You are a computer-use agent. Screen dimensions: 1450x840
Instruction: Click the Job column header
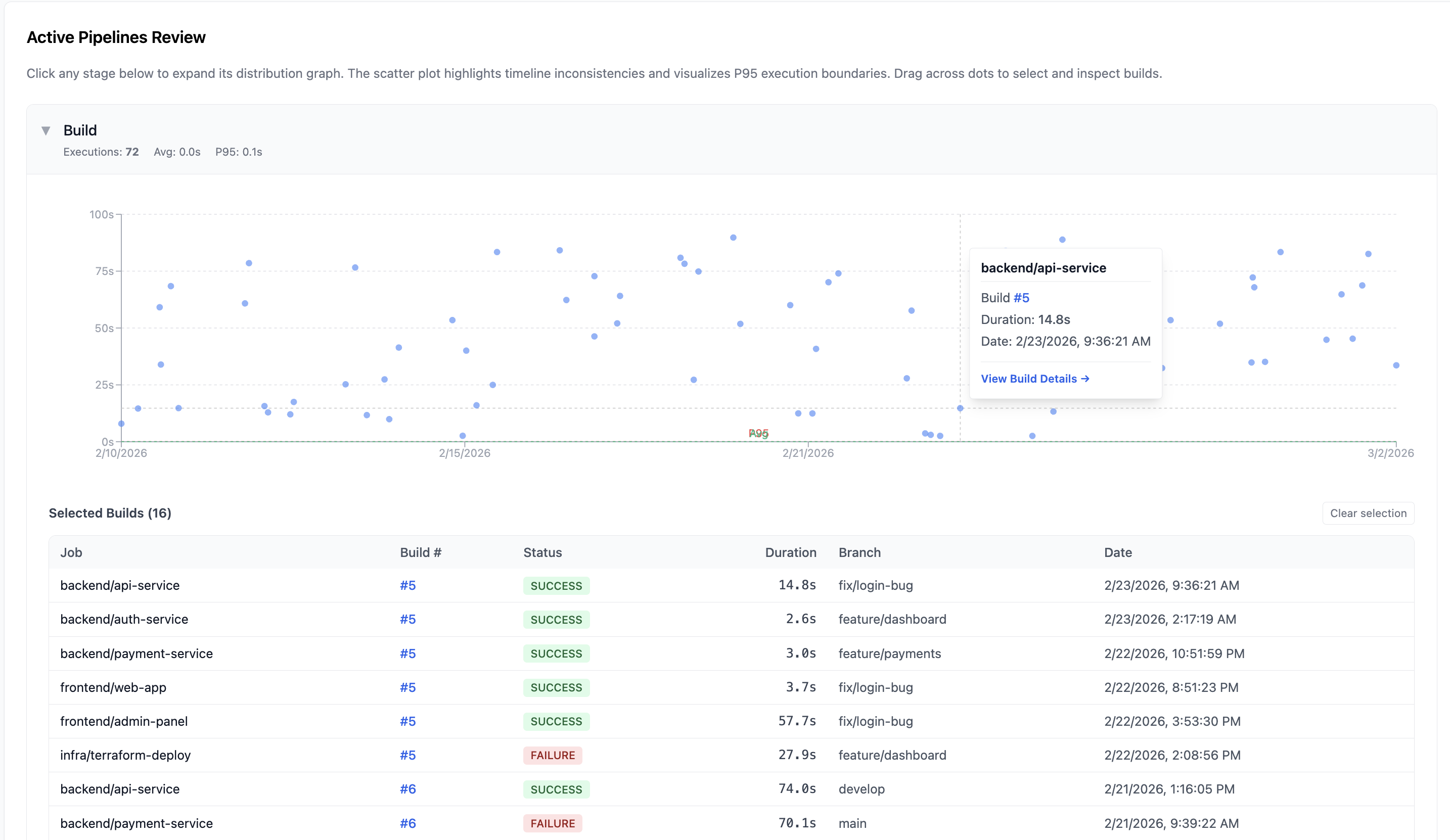point(71,552)
